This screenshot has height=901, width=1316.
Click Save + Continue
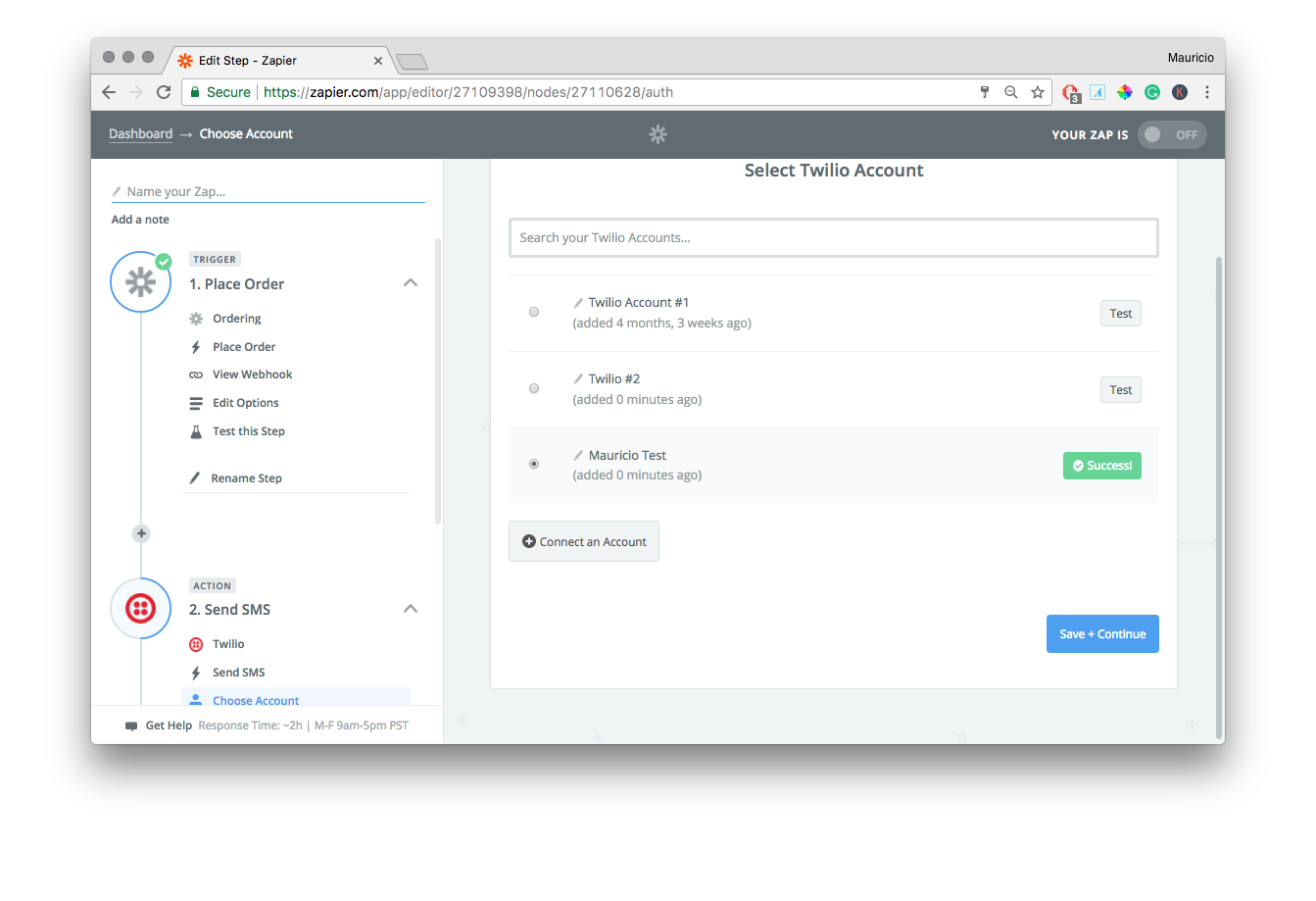click(1102, 634)
